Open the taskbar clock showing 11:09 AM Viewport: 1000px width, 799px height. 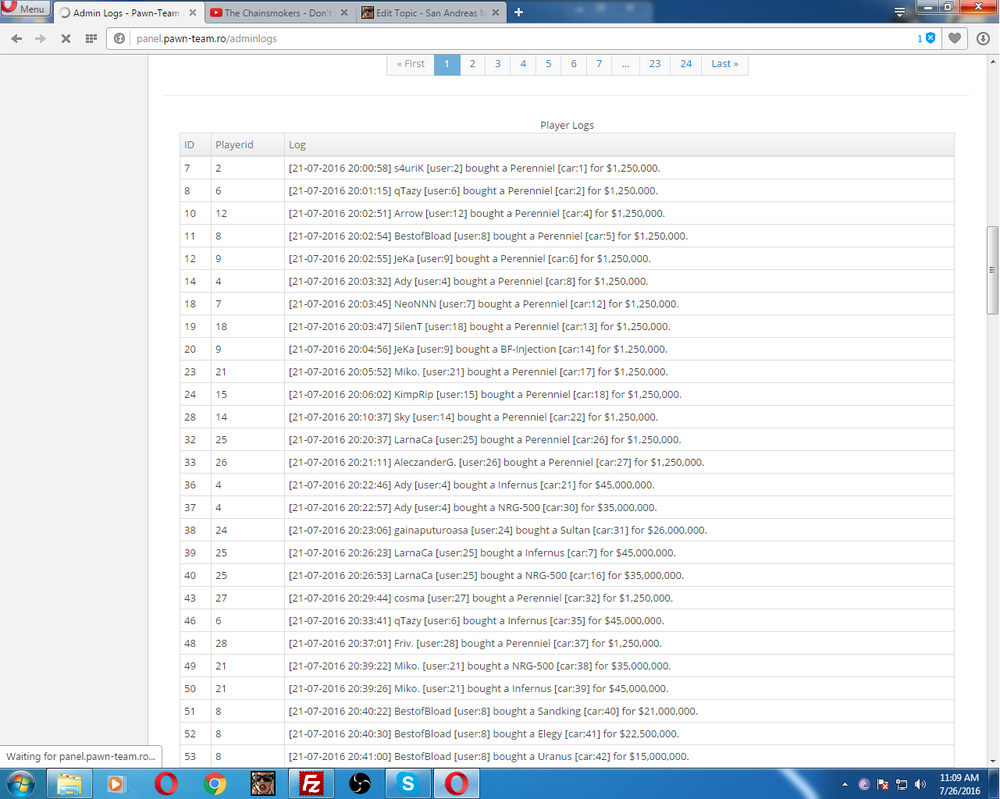[959, 784]
